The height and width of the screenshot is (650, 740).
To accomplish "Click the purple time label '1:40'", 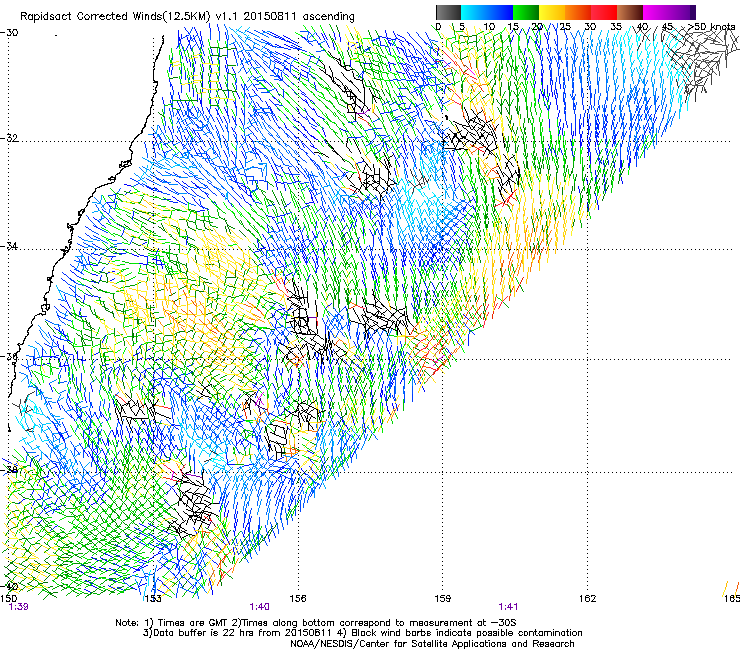I will tap(260, 607).
